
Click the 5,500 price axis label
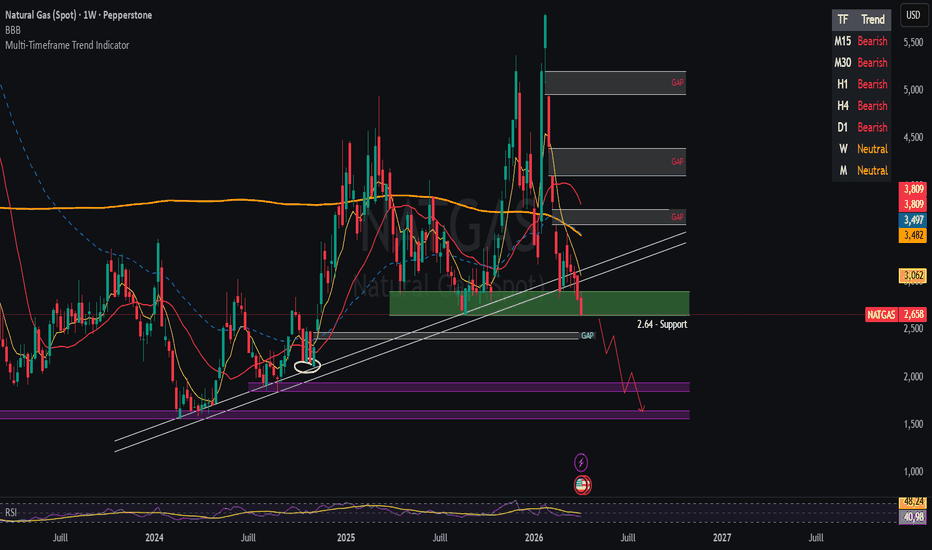pyautogui.click(x=913, y=42)
